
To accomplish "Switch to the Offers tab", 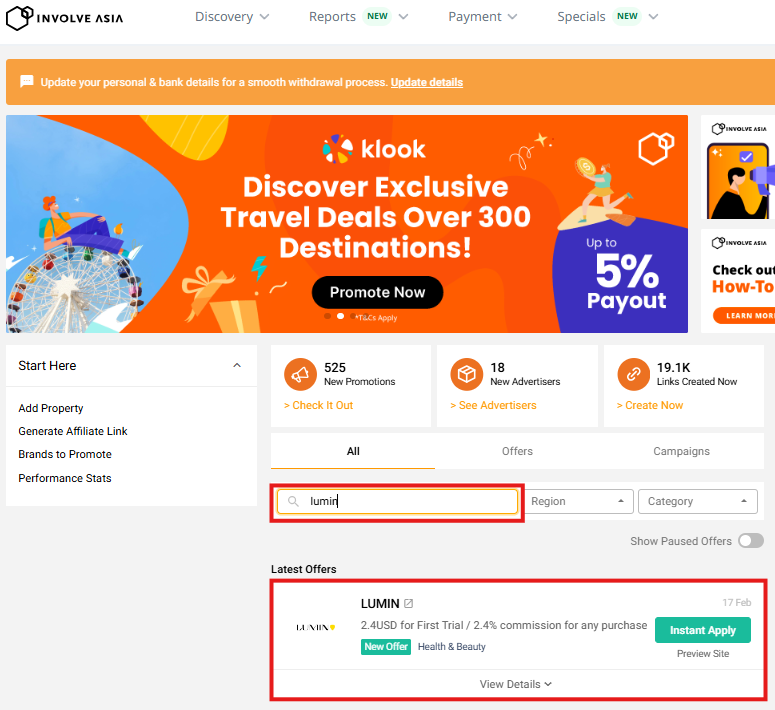I will click(517, 451).
